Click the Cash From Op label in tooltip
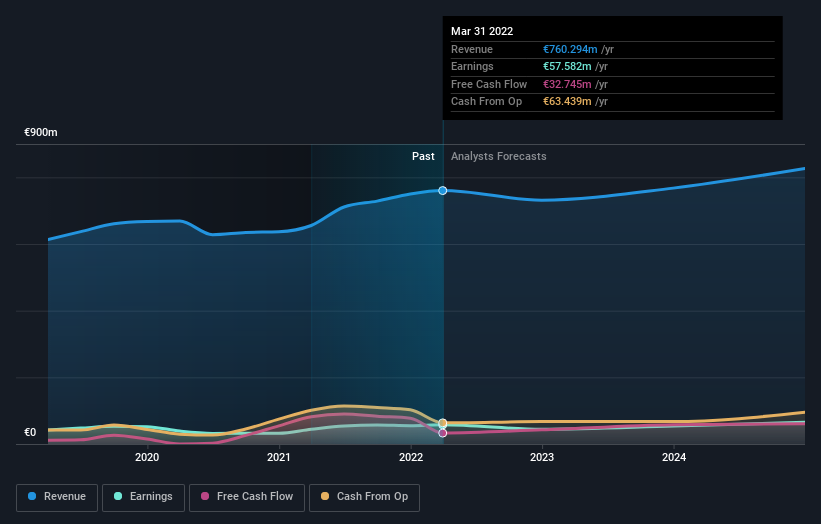The image size is (821, 524). click(486, 102)
